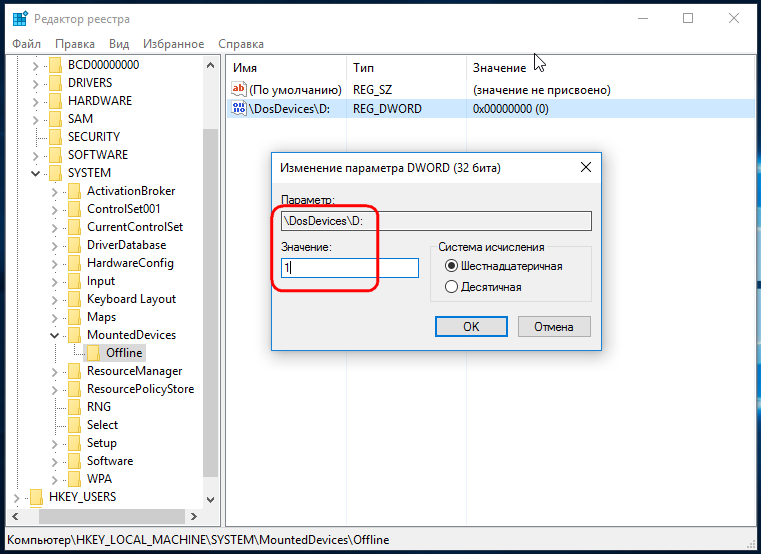This screenshot has width=761, height=554.
Task: Click the Offline folder icon
Action: (94, 353)
